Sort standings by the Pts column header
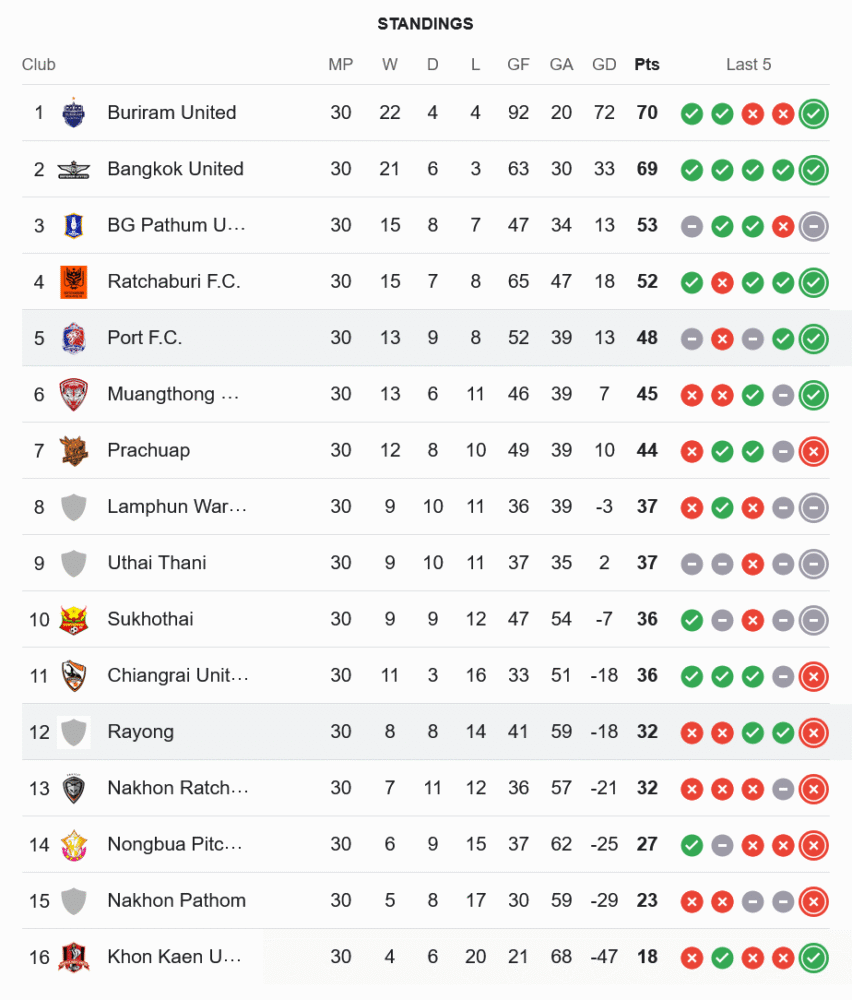The width and height of the screenshot is (852, 1000). point(647,65)
